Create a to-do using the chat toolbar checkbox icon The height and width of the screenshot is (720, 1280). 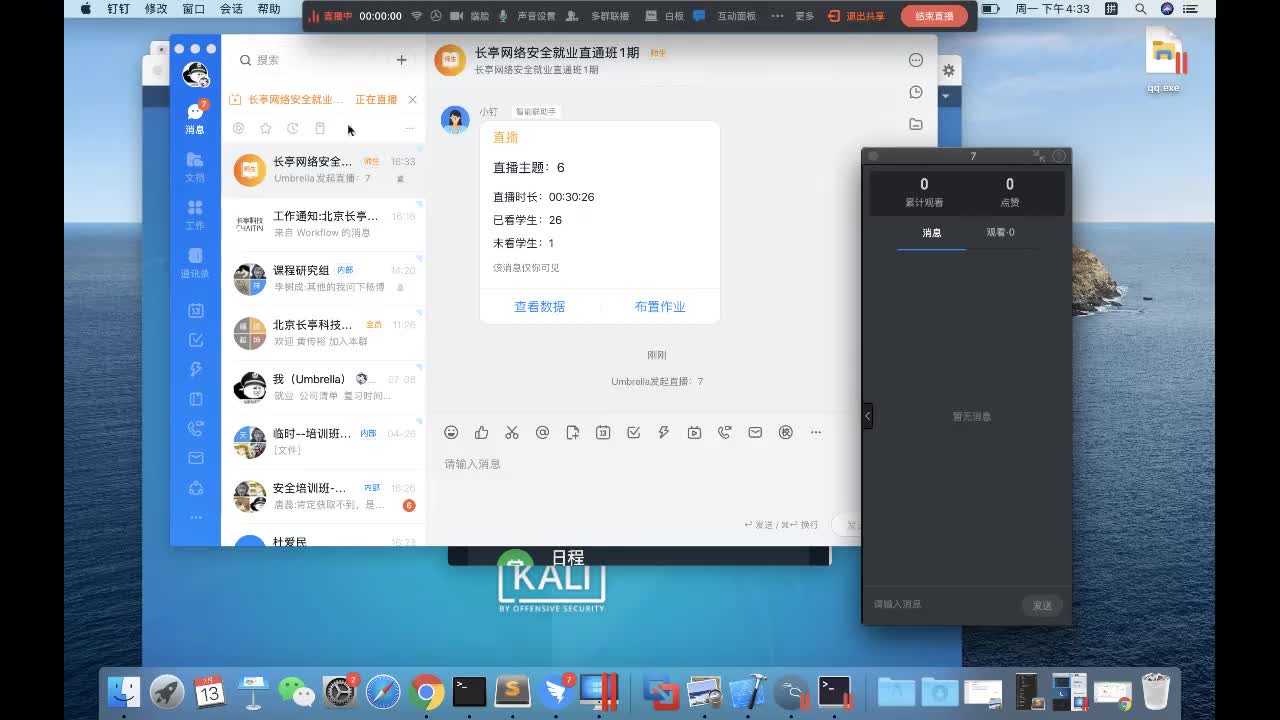click(633, 432)
